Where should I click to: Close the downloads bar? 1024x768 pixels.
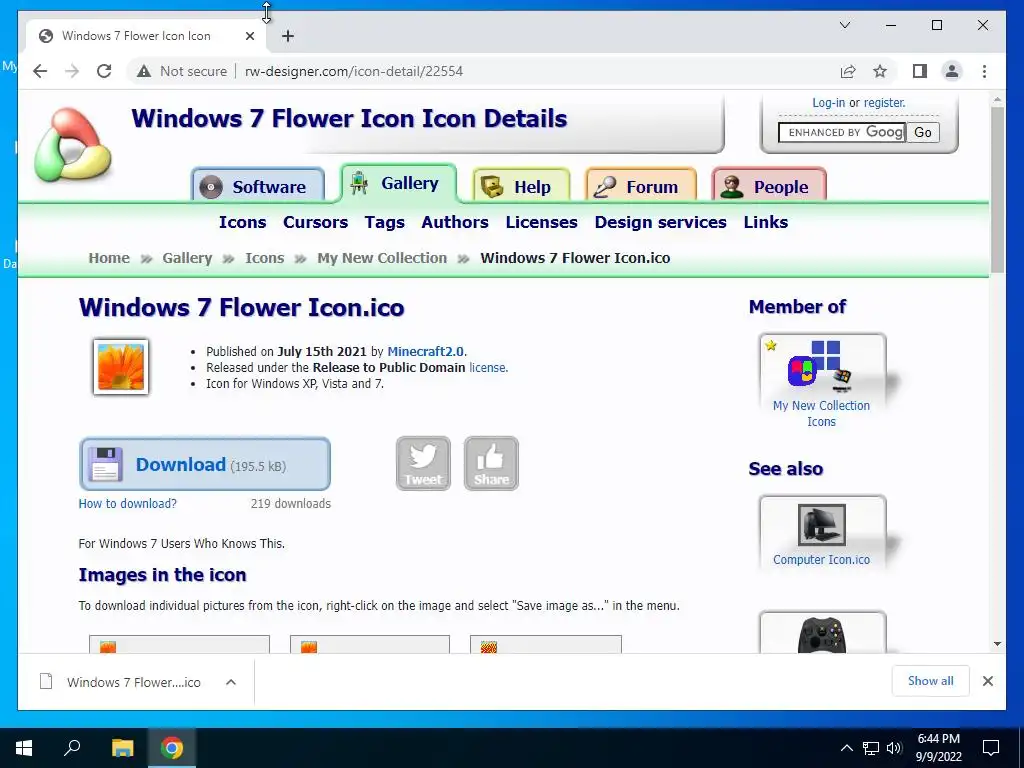987,681
